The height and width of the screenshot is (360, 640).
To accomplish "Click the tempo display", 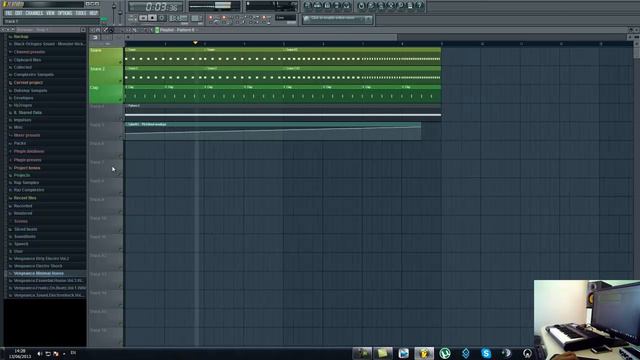I will 178,18.
